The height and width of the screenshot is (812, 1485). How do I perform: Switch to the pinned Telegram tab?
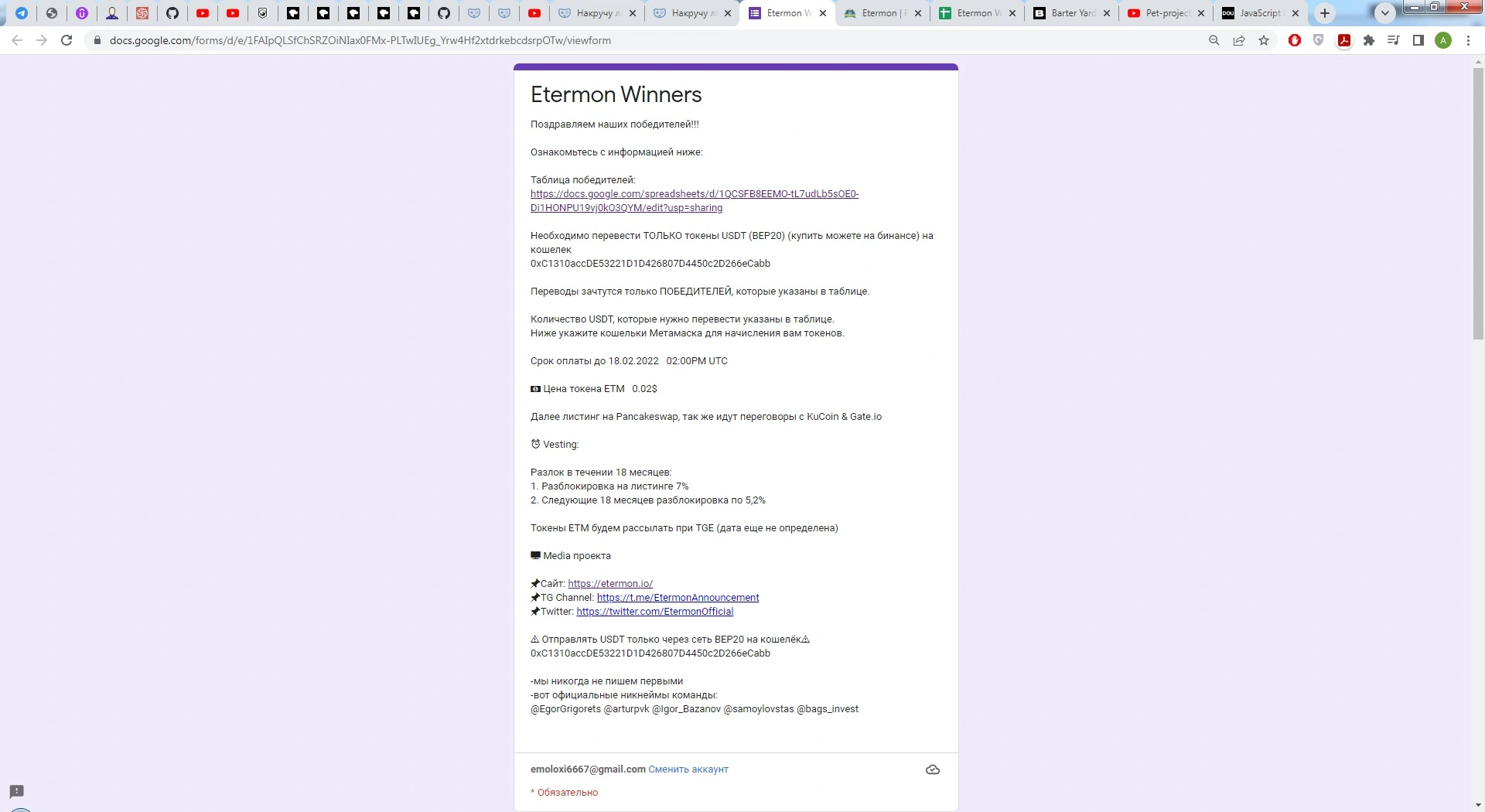(22, 13)
